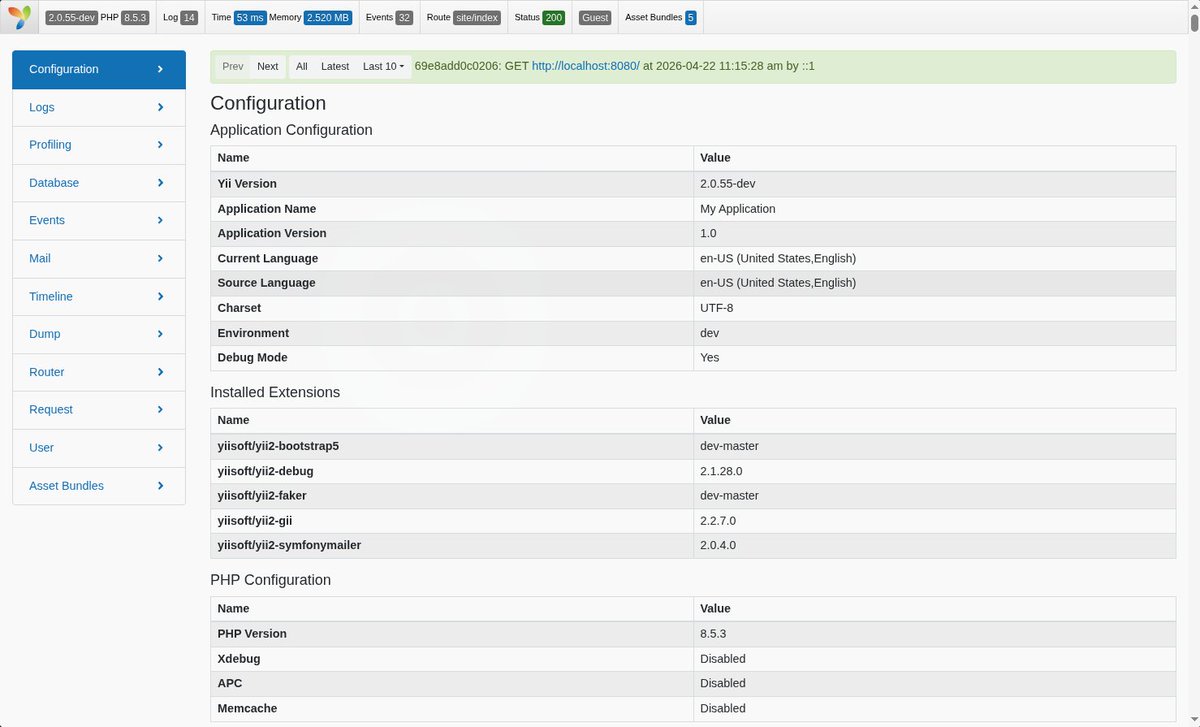Click chevron arrow beside User

160,447
